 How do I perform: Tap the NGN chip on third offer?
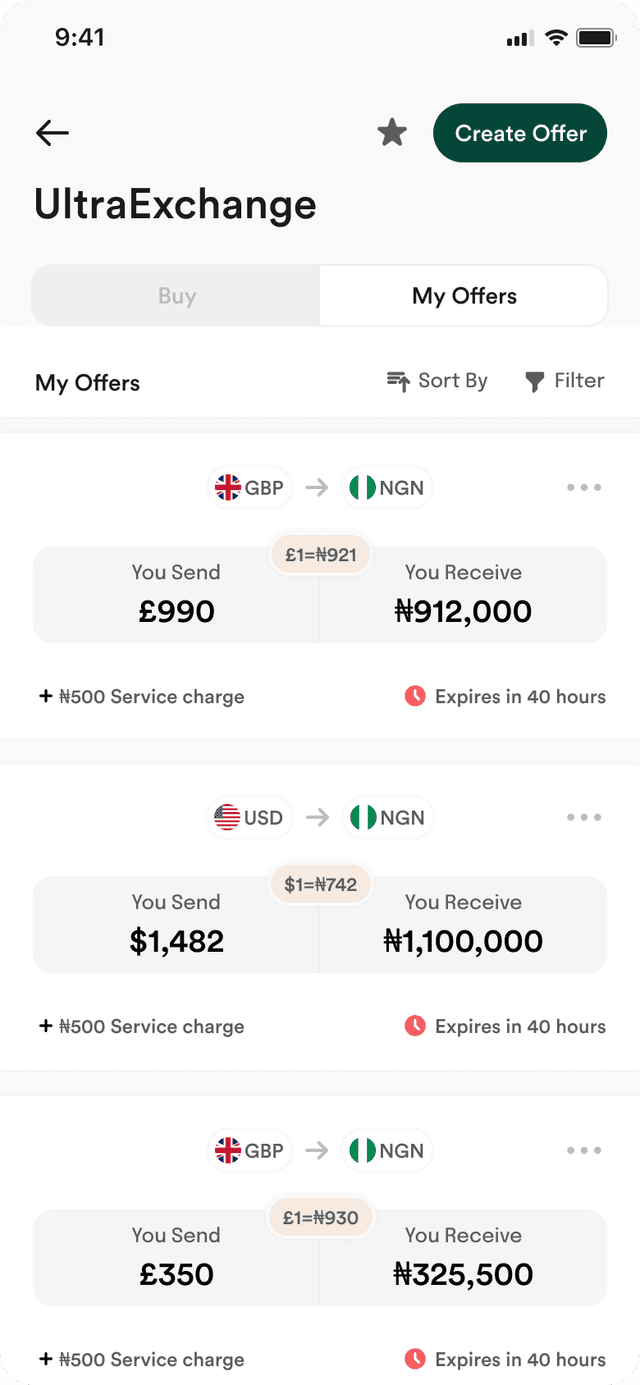[x=387, y=1150]
